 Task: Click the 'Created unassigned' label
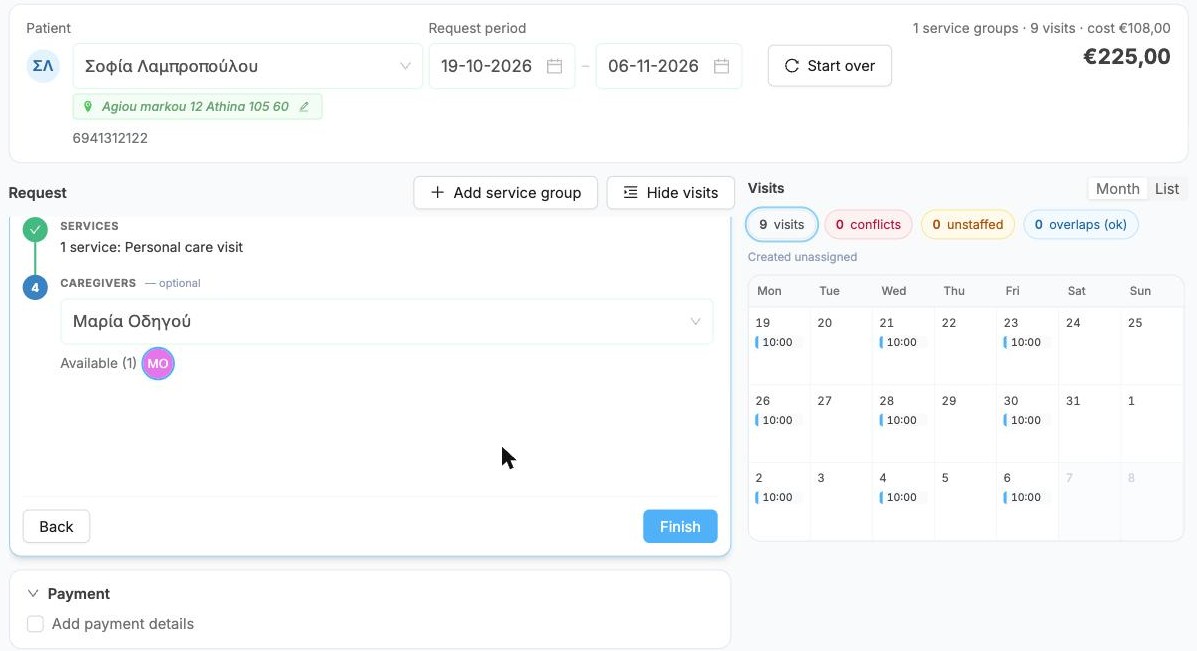tap(802, 257)
